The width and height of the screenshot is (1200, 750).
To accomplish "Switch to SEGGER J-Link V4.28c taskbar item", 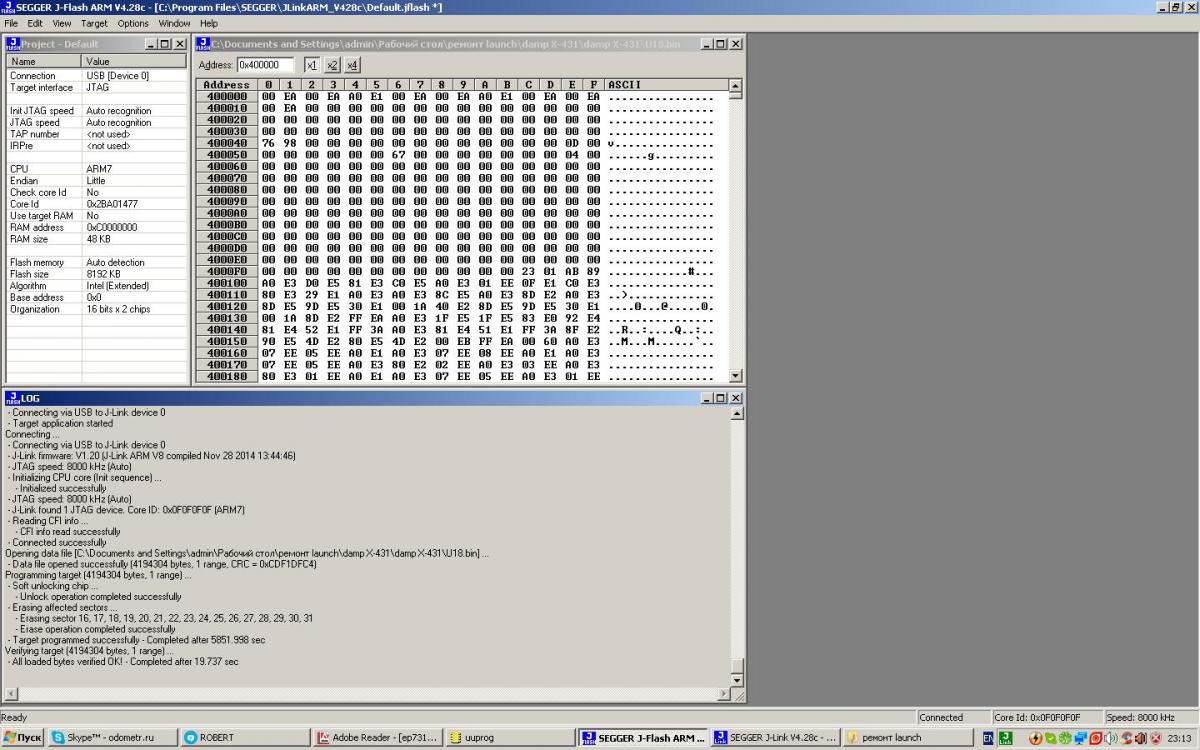I will (x=773, y=738).
